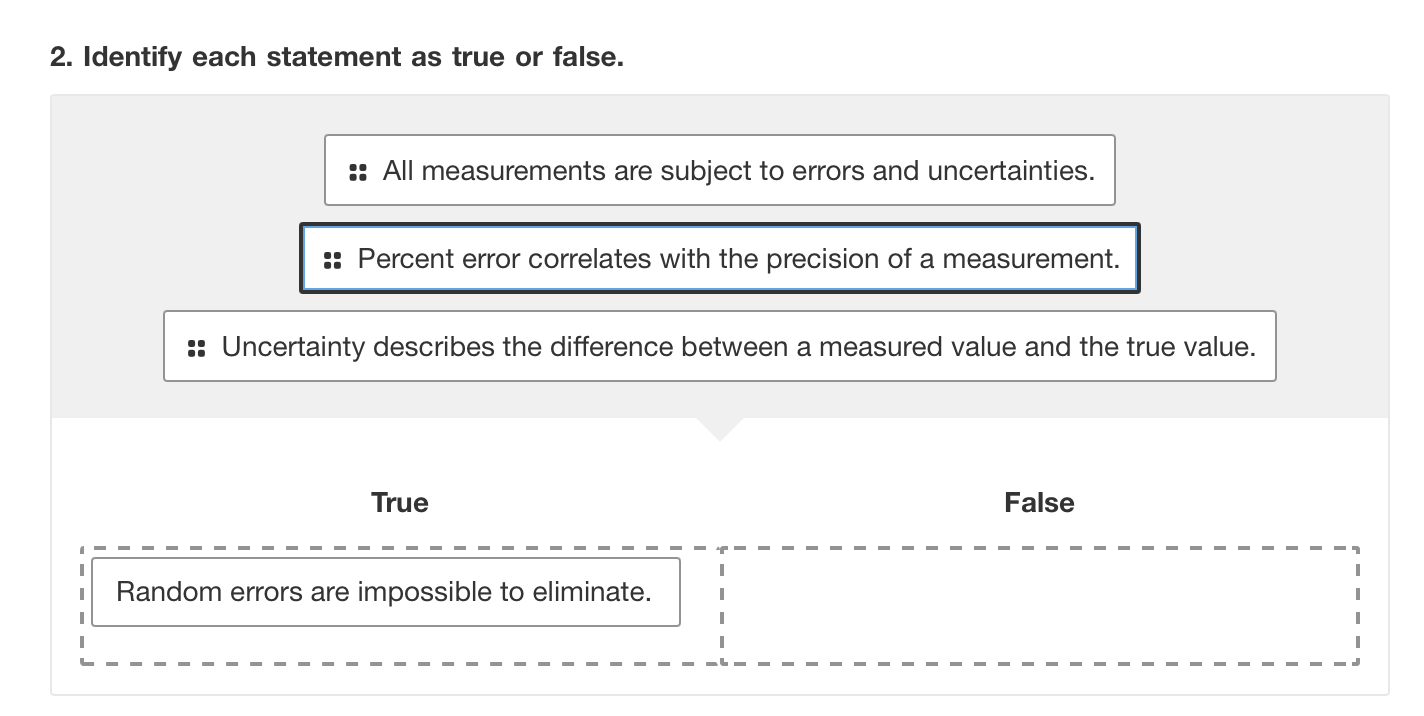Screen dimensions: 1424x716
Task: Select 'Random errors are impossible to eliminate'
Action: point(385,591)
